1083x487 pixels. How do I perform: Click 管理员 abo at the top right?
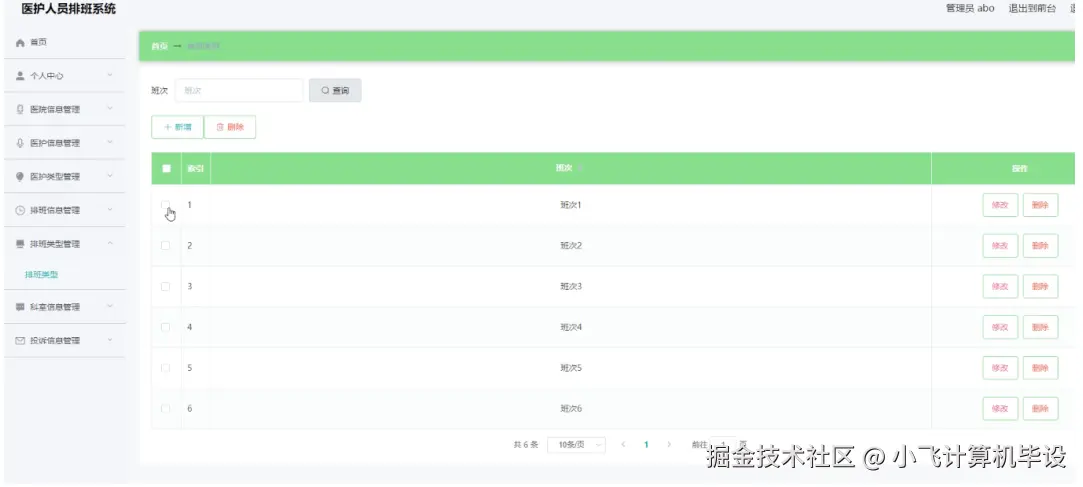[x=970, y=8]
